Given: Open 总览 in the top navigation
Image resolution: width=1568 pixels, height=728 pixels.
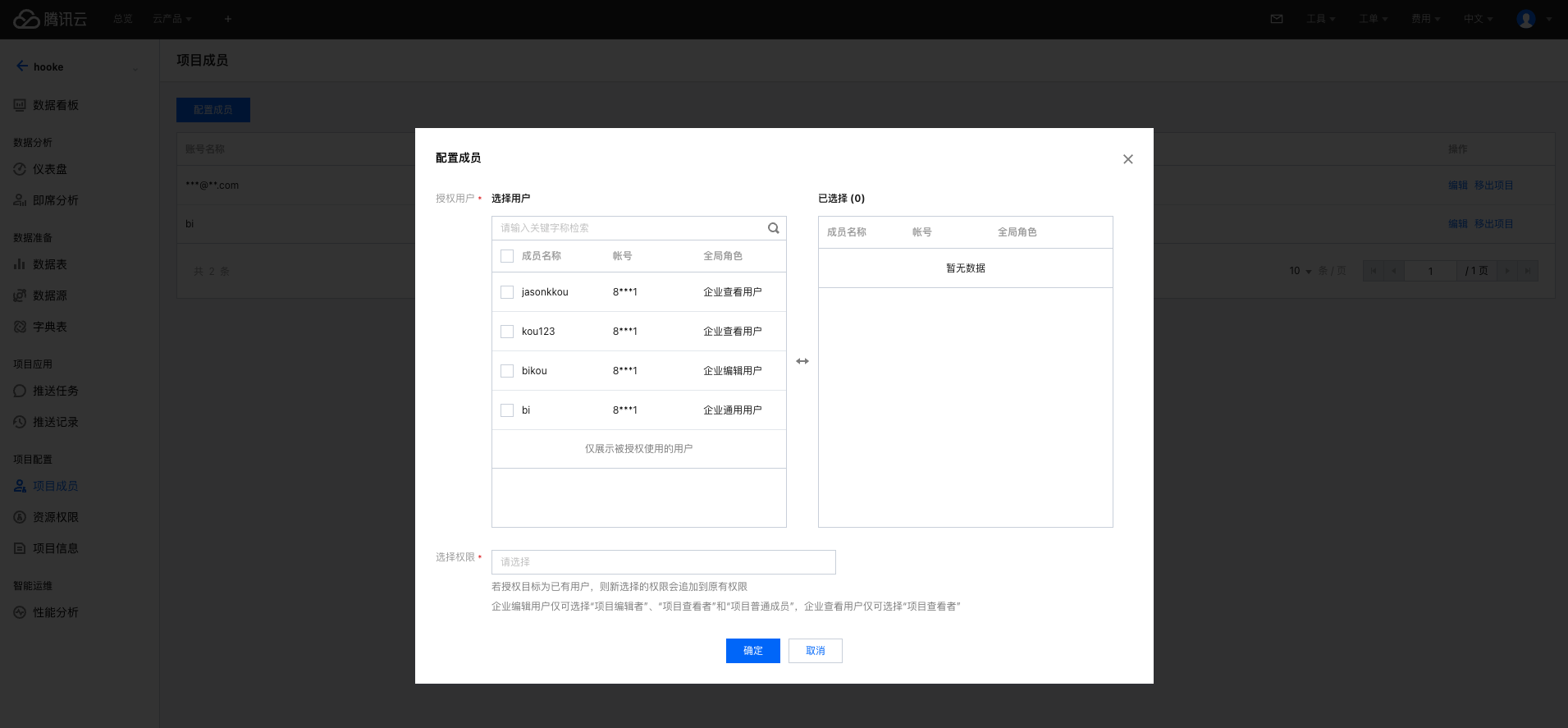Looking at the screenshot, I should (123, 19).
